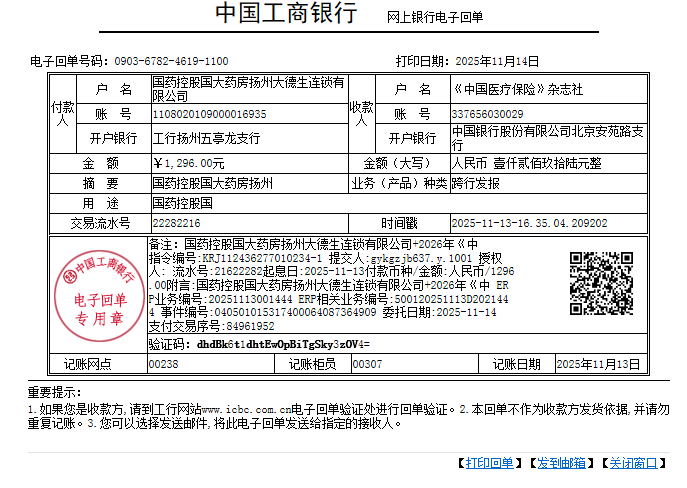
Task: Click the 打印回单 link
Action: pyautogui.click(x=491, y=462)
